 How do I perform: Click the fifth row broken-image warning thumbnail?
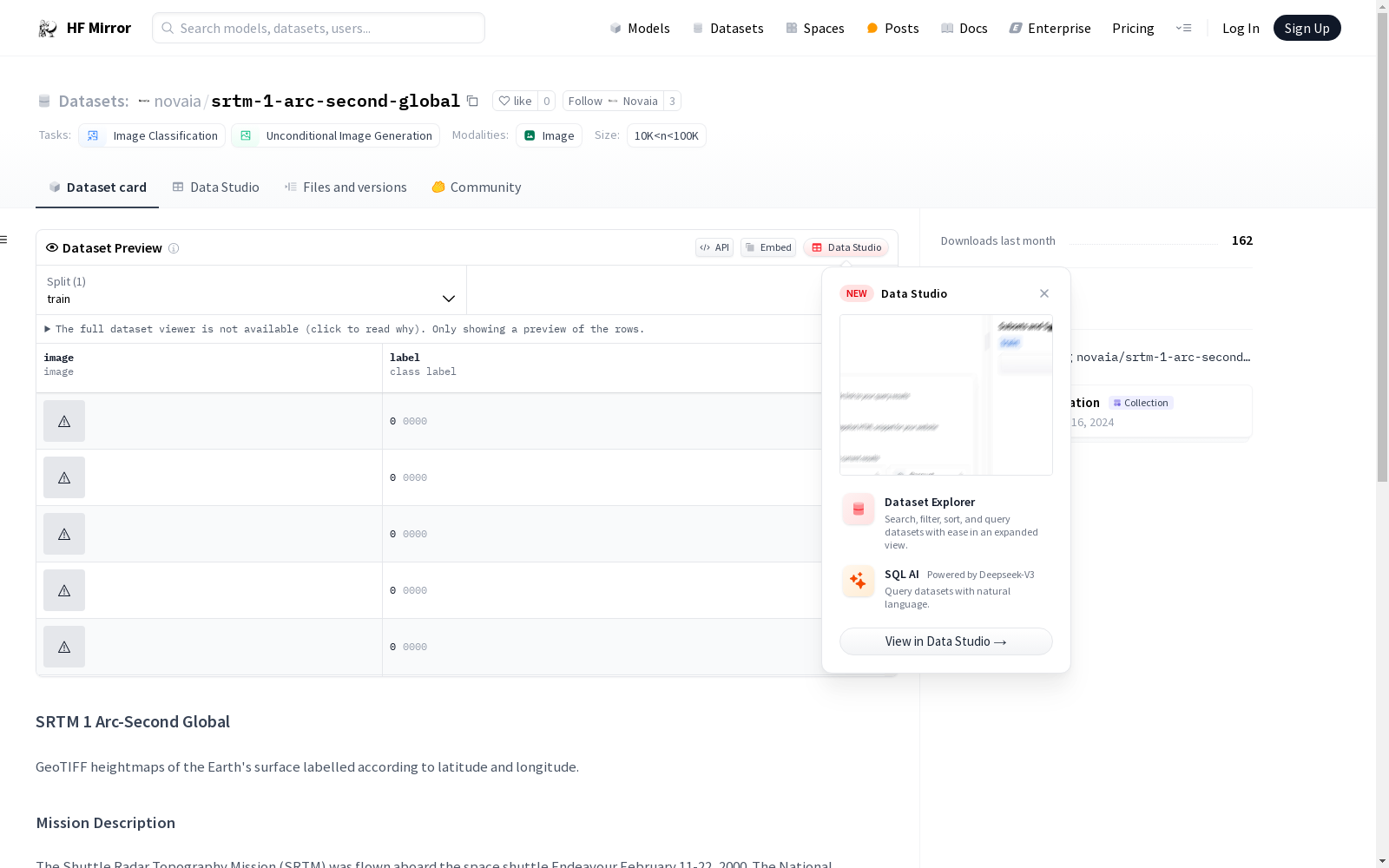64,647
